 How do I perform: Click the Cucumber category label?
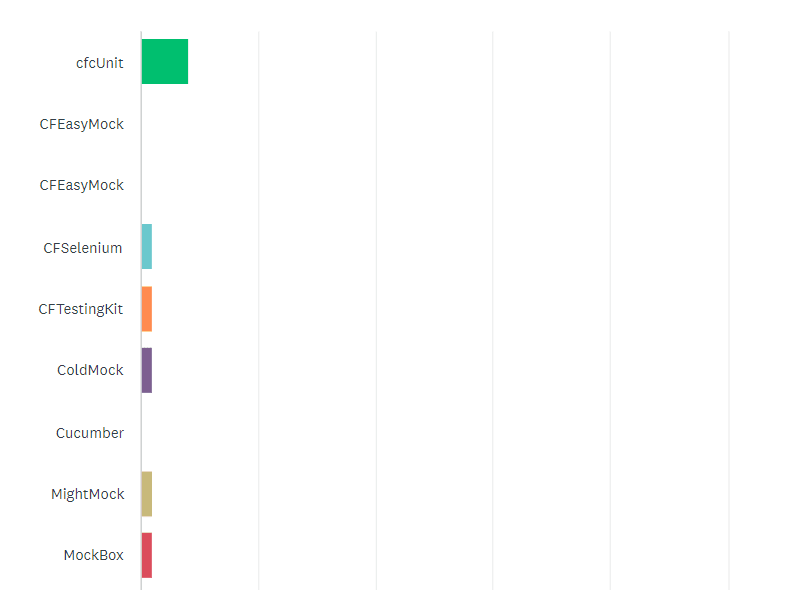(x=90, y=433)
